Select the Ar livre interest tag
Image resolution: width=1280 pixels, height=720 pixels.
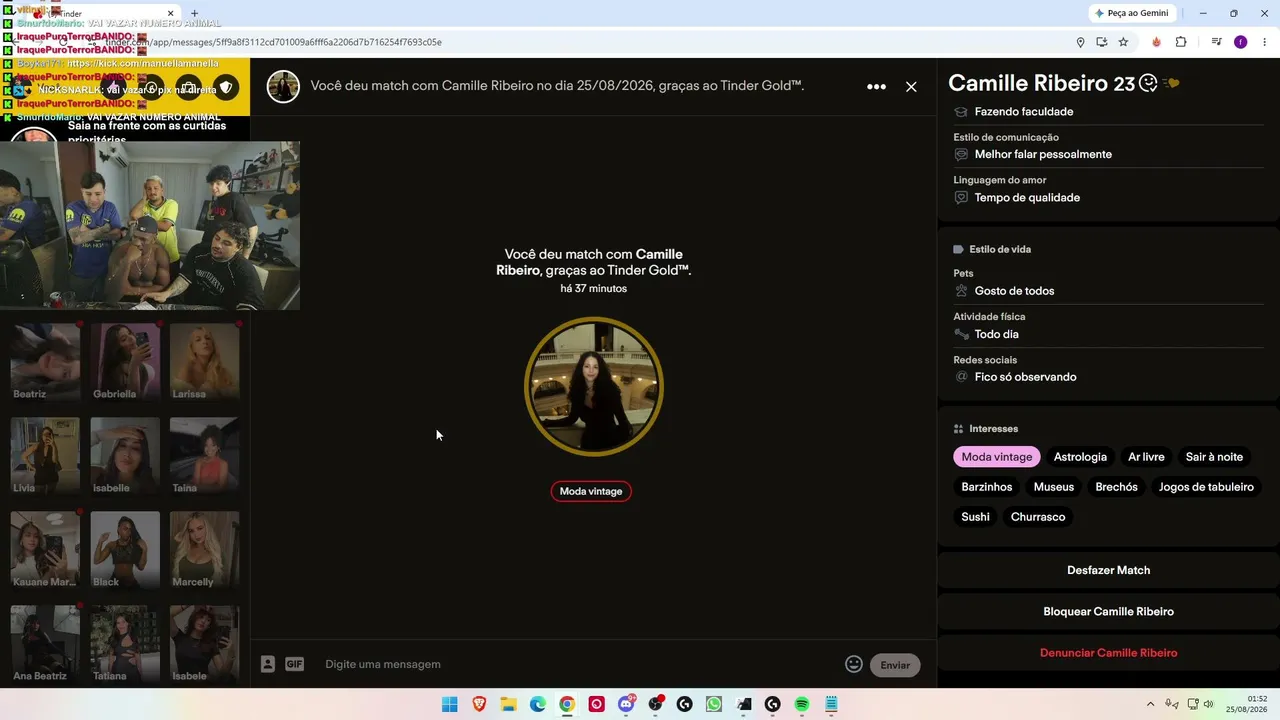(1146, 457)
